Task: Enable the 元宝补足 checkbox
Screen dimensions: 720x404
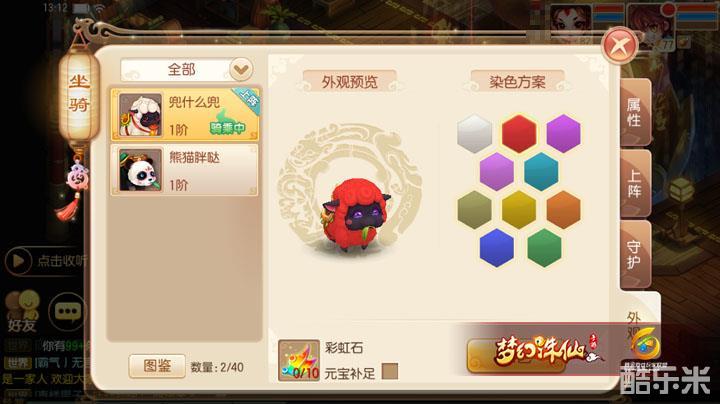Action: click(390, 371)
